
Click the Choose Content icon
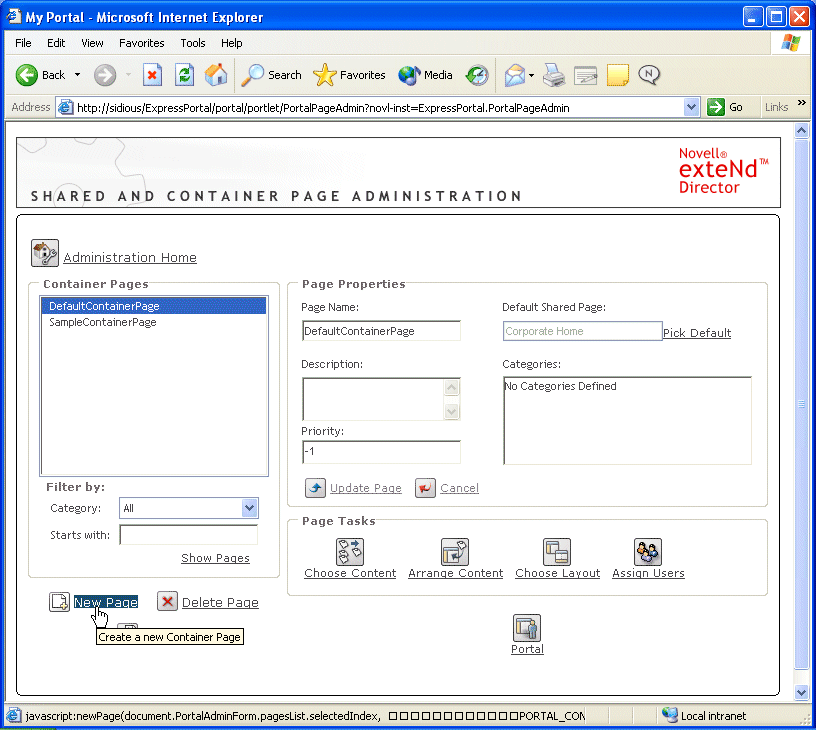click(x=350, y=552)
